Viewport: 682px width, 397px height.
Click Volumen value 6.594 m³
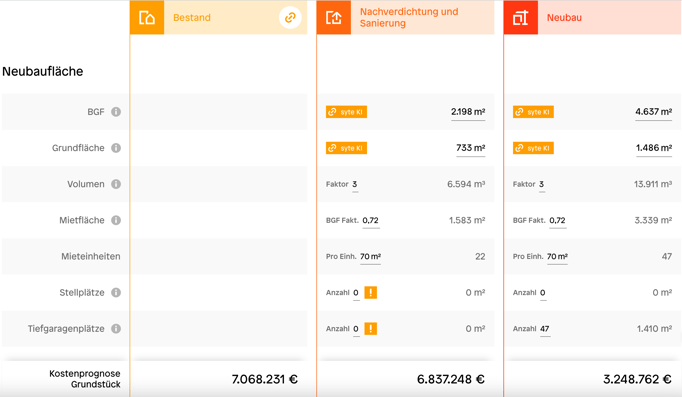coord(466,184)
